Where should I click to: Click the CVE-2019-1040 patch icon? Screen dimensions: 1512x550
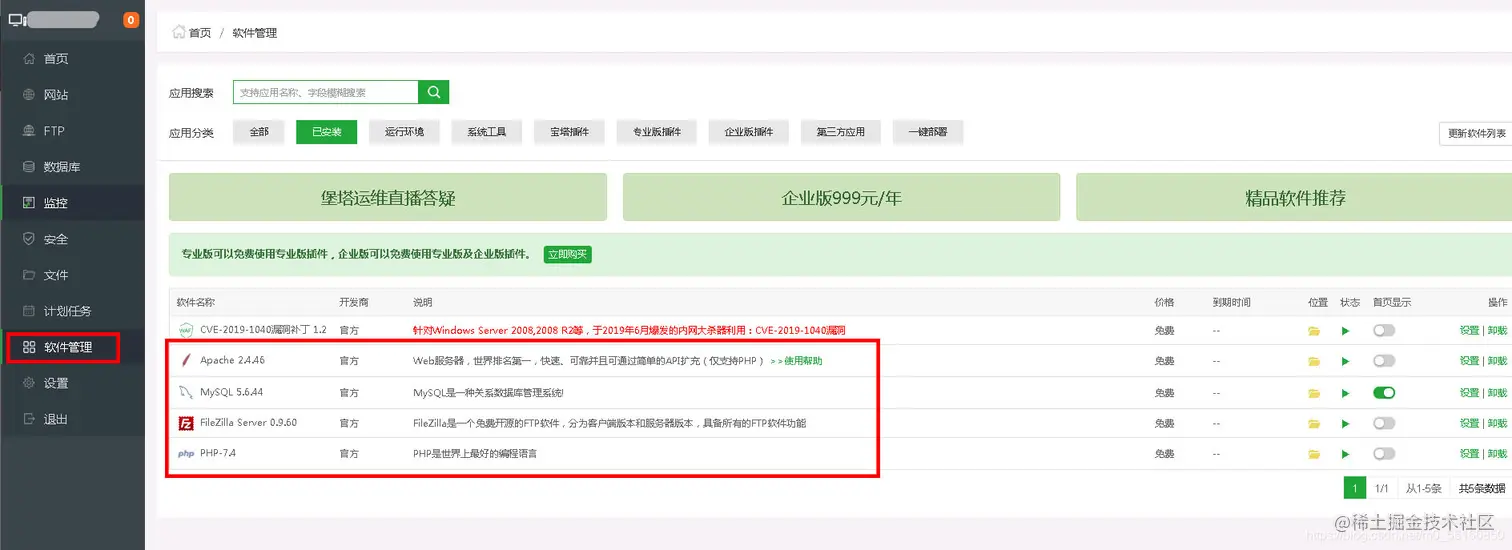pos(185,330)
